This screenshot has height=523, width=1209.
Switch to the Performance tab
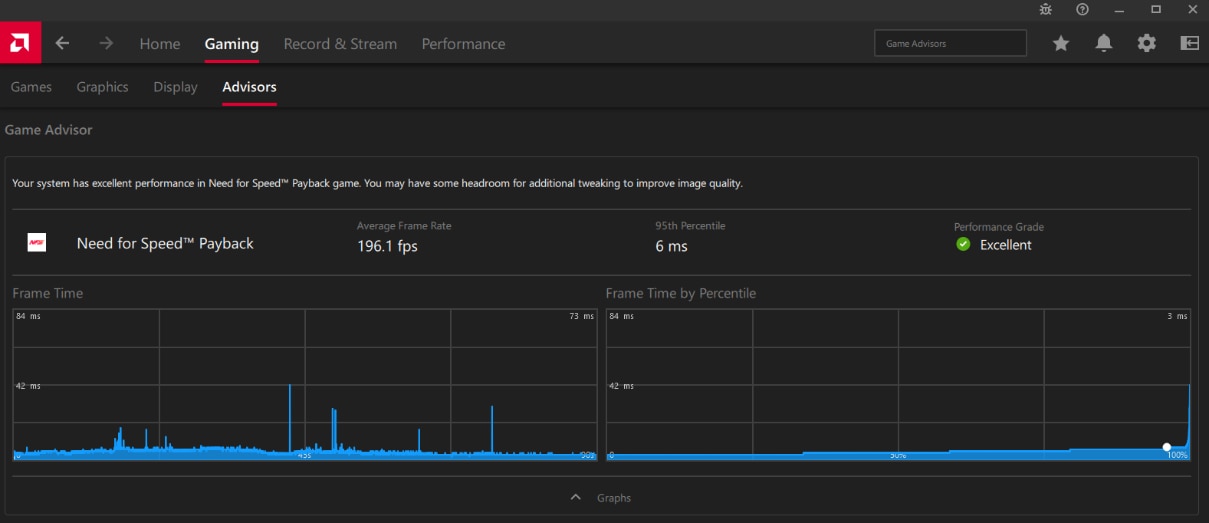click(463, 44)
